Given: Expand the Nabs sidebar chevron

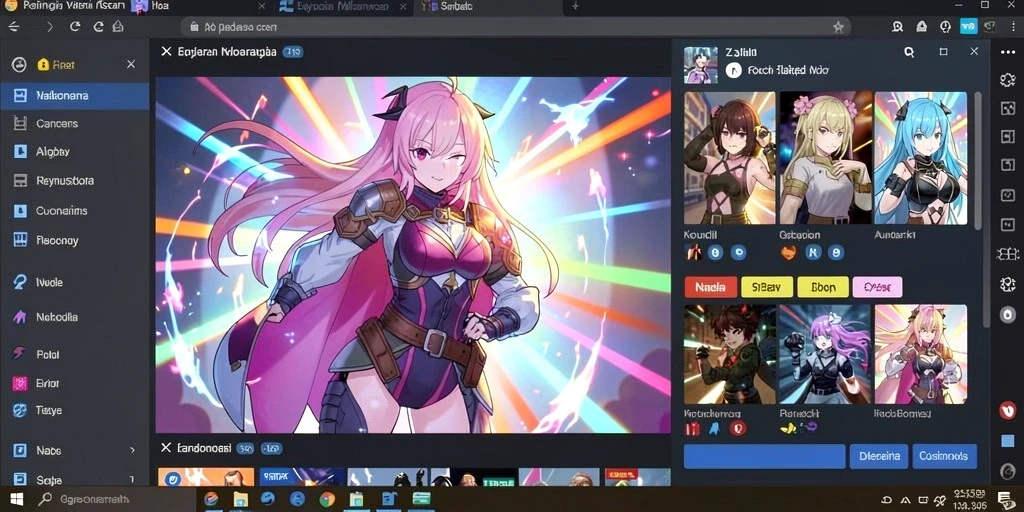Looking at the screenshot, I should tap(133, 450).
